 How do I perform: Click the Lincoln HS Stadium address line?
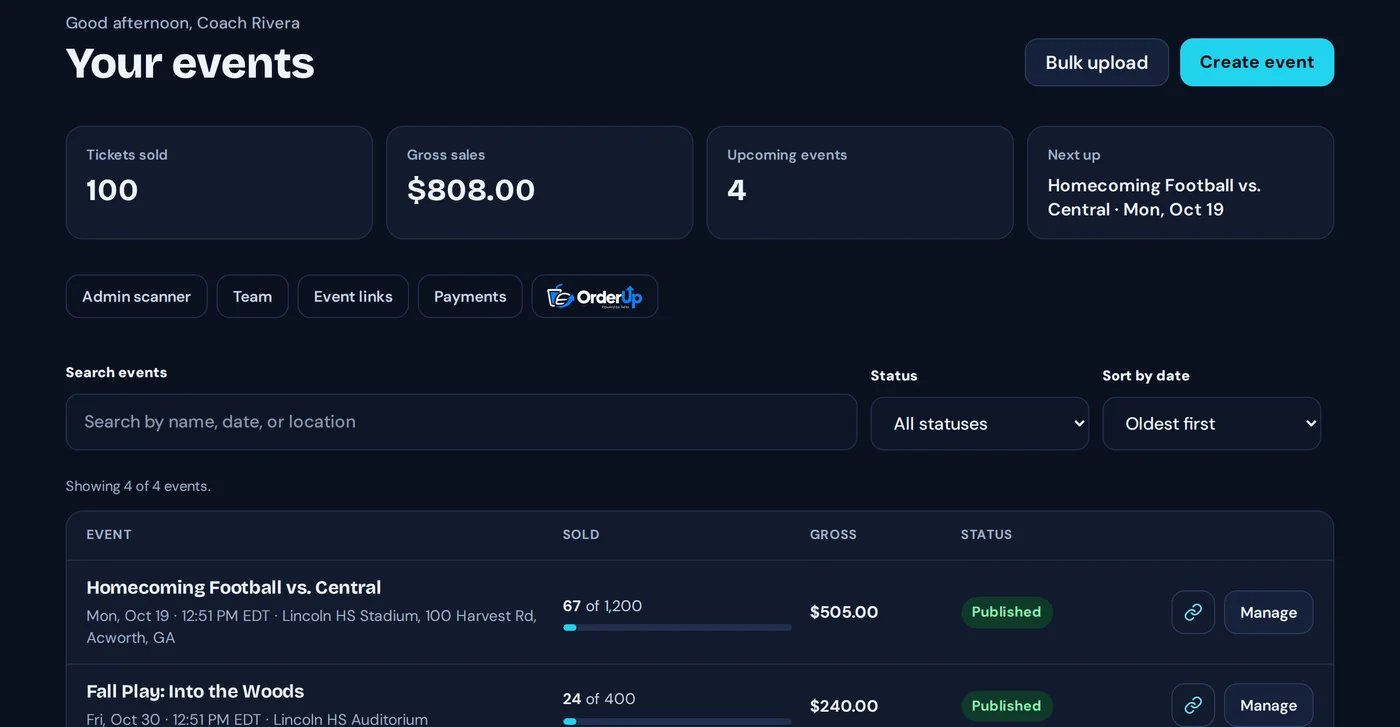coord(312,627)
